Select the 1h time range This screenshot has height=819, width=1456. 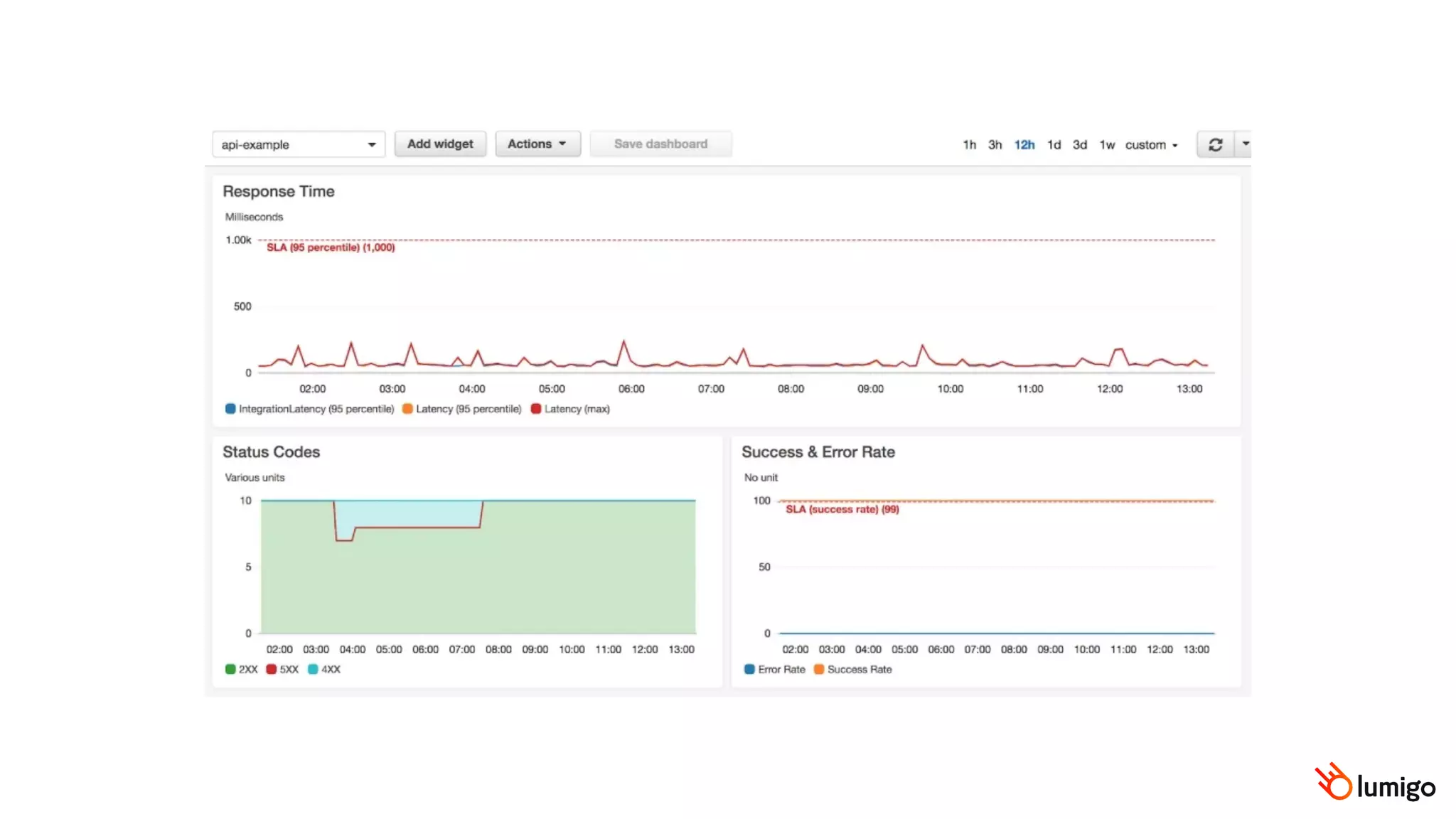(x=969, y=145)
